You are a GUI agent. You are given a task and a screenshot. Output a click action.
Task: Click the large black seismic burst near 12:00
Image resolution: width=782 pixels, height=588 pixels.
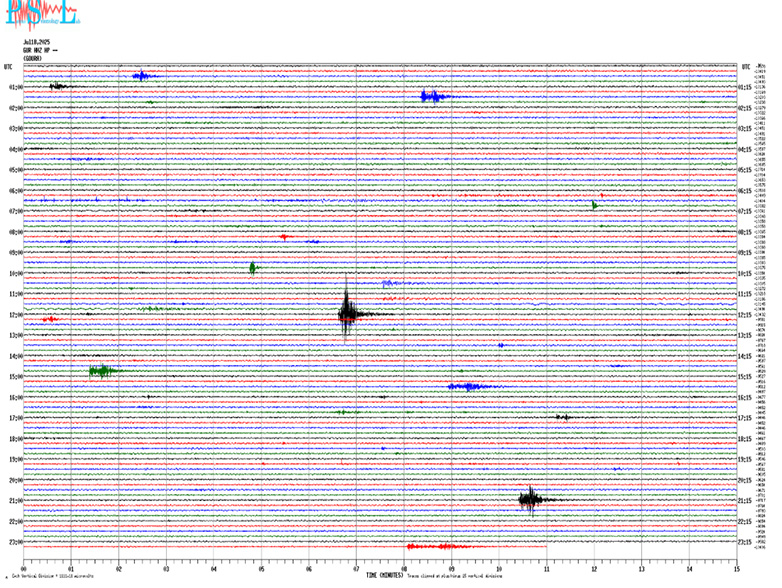pos(346,314)
